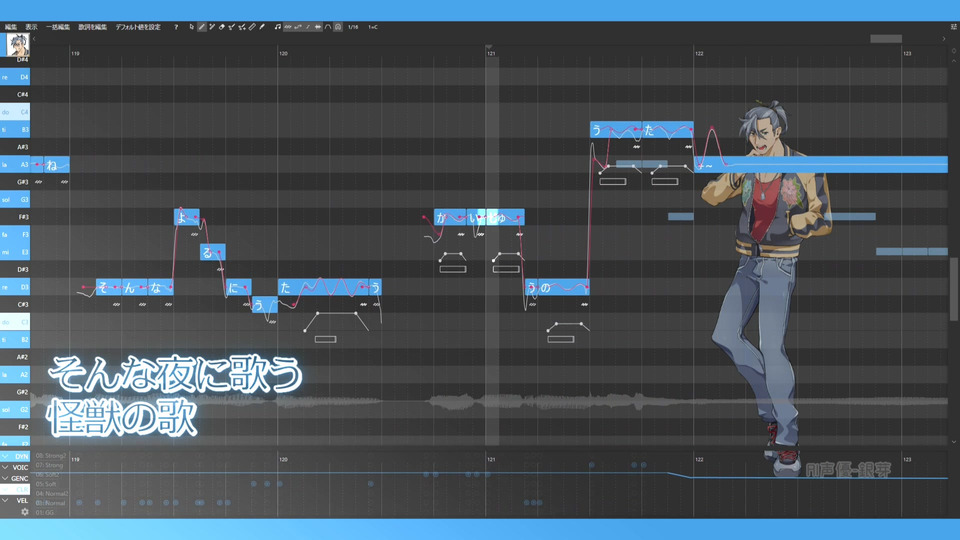Click measure 120 on the top ruler

(283, 54)
